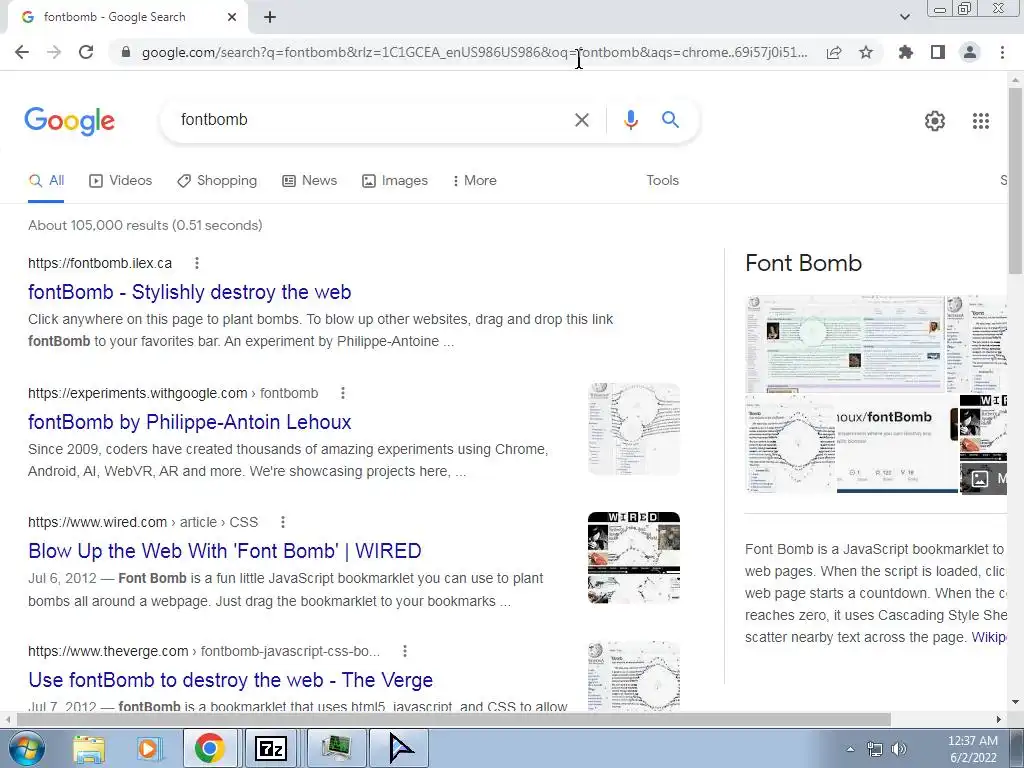Open the volume speaker tray icon
Viewport: 1024px width, 768px height.
[899, 749]
